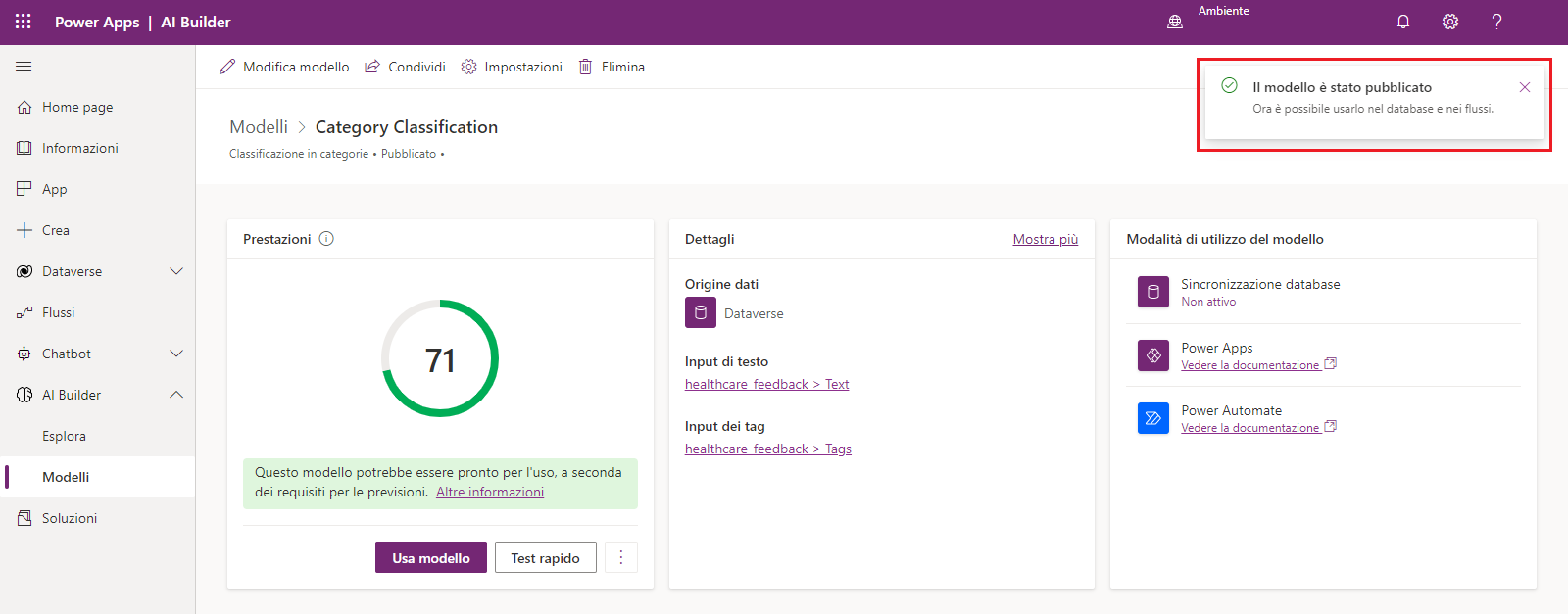Click Modifica modello in the toolbar
The image size is (1568, 614).
tap(284, 67)
